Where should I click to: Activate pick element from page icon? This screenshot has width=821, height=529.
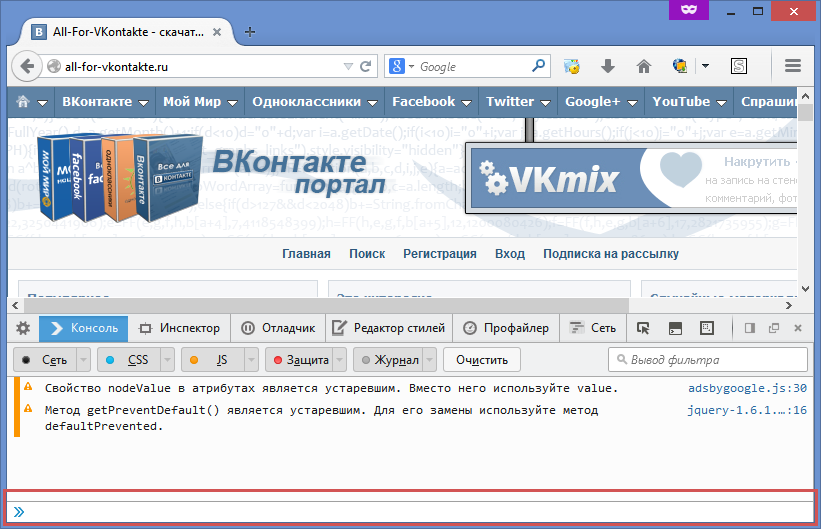pyautogui.click(x=643, y=328)
